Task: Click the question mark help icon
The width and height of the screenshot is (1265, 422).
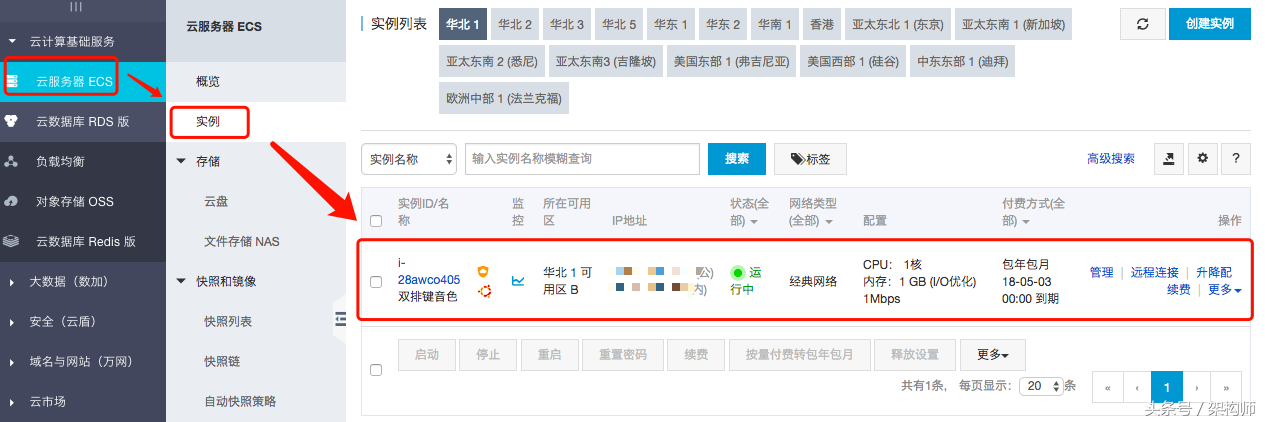Action: tap(1237, 158)
